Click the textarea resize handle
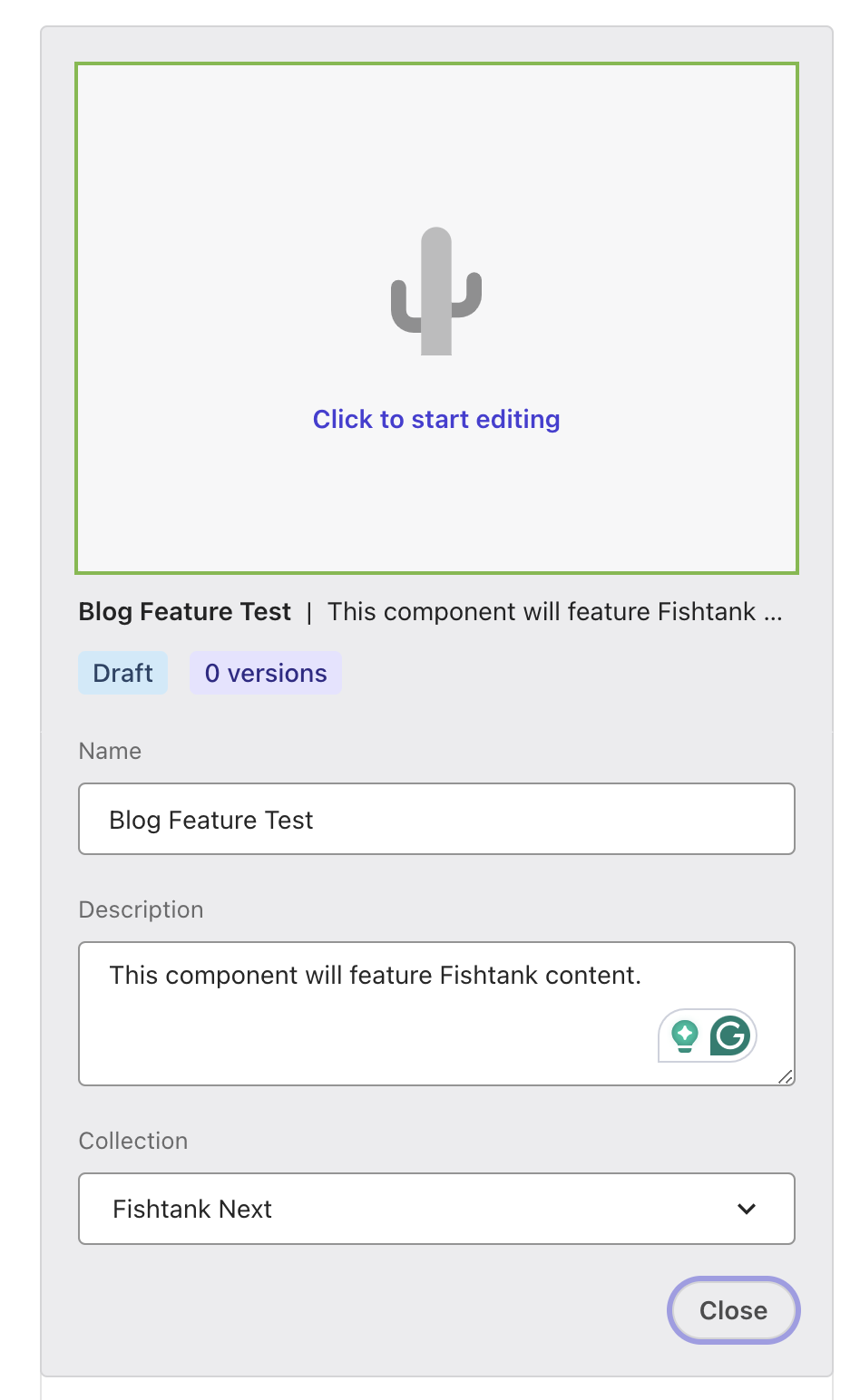Viewport: 860px width, 1400px height. pos(786,1077)
